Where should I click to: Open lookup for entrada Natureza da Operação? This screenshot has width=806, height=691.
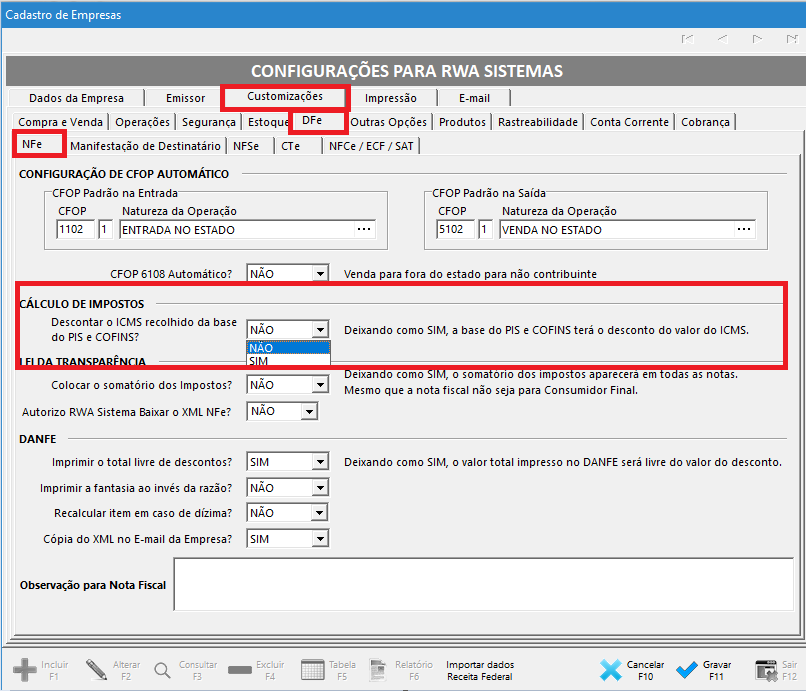pos(364,229)
